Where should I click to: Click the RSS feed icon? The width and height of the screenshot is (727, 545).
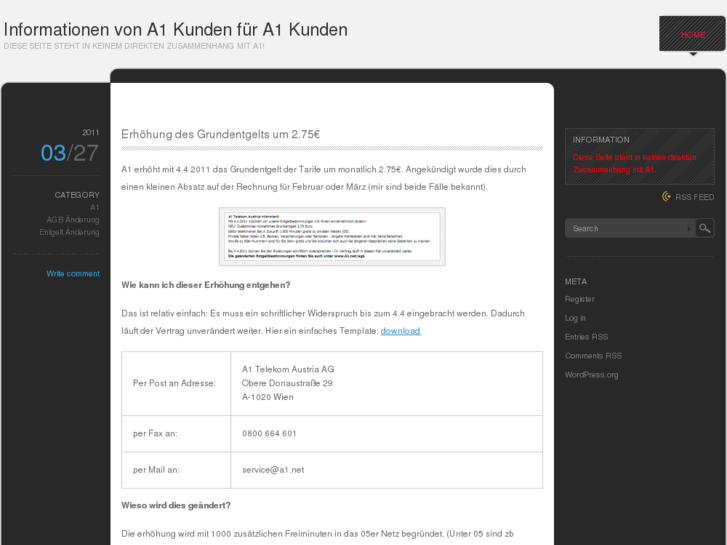pos(666,197)
